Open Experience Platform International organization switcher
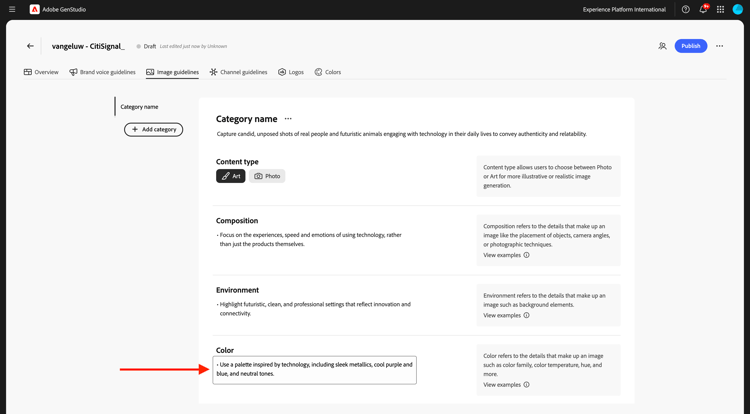Viewport: 750px width, 414px height. pos(624,9)
